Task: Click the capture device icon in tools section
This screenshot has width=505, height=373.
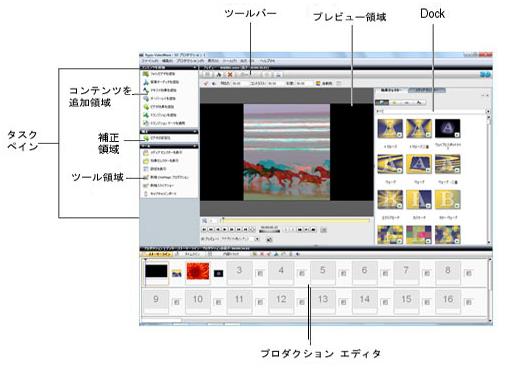Action: [x=146, y=193]
